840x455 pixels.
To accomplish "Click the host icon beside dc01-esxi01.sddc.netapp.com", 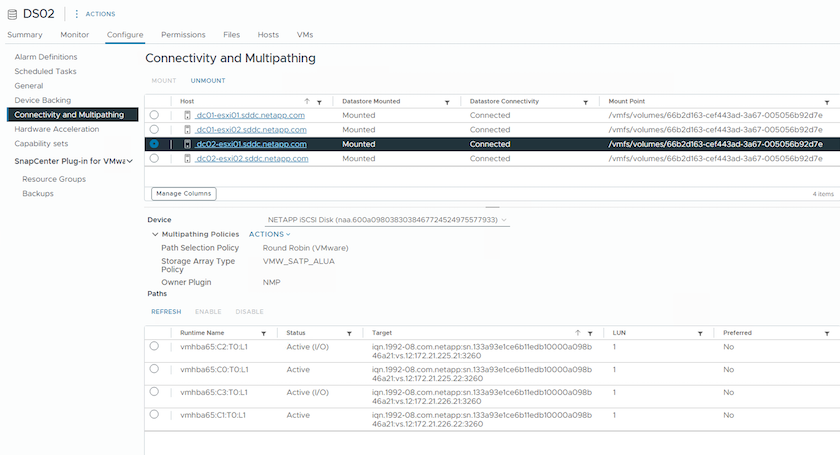I will coord(187,116).
